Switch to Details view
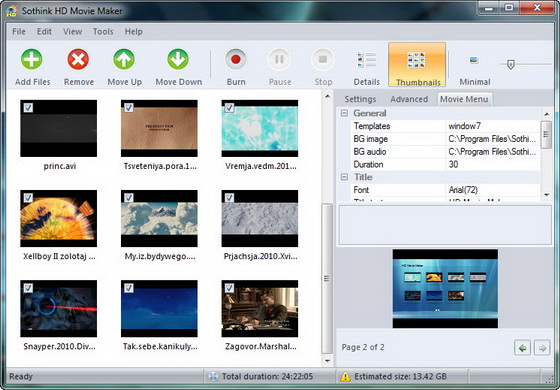 click(366, 66)
